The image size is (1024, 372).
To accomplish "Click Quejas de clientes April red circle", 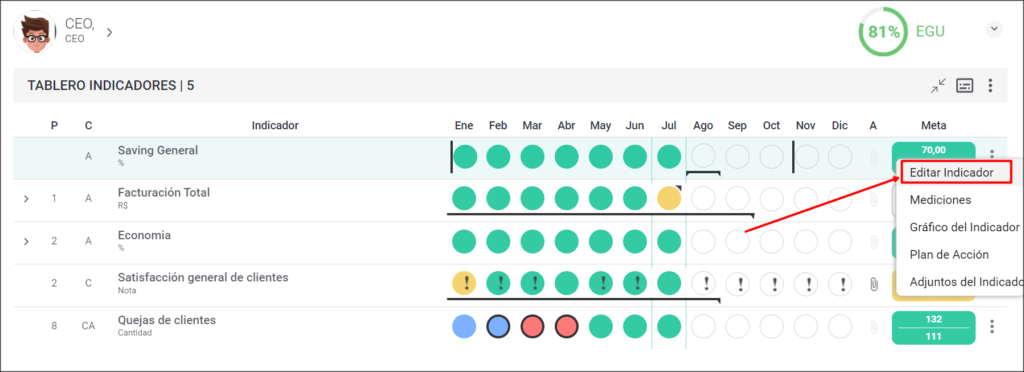I will pos(567,326).
